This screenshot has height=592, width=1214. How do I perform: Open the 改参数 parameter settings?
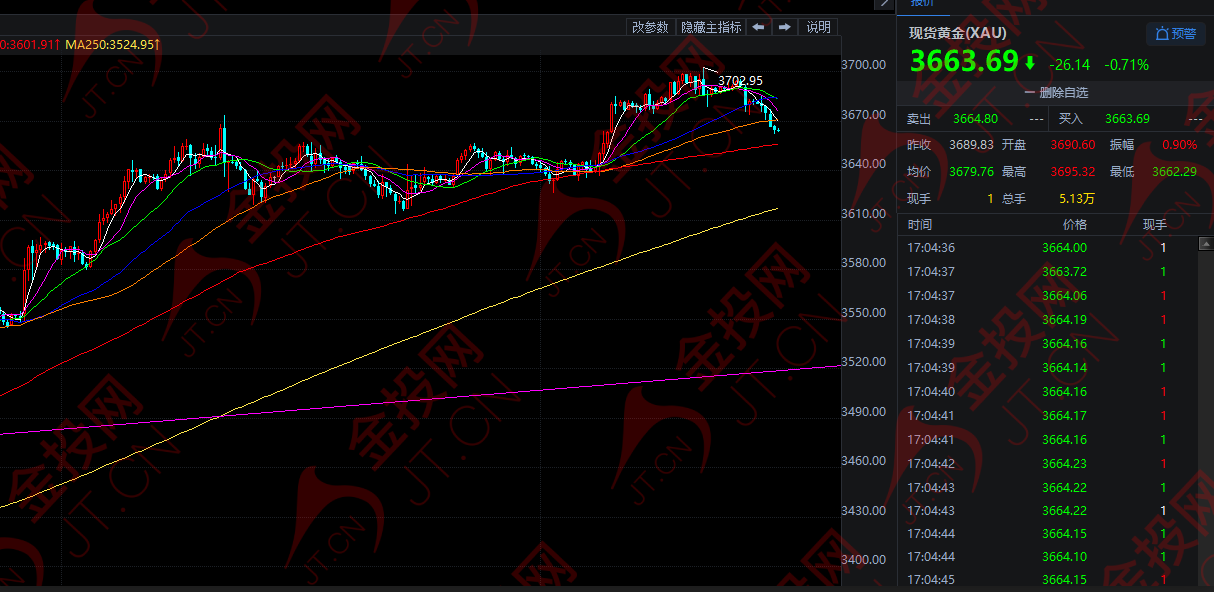650,27
